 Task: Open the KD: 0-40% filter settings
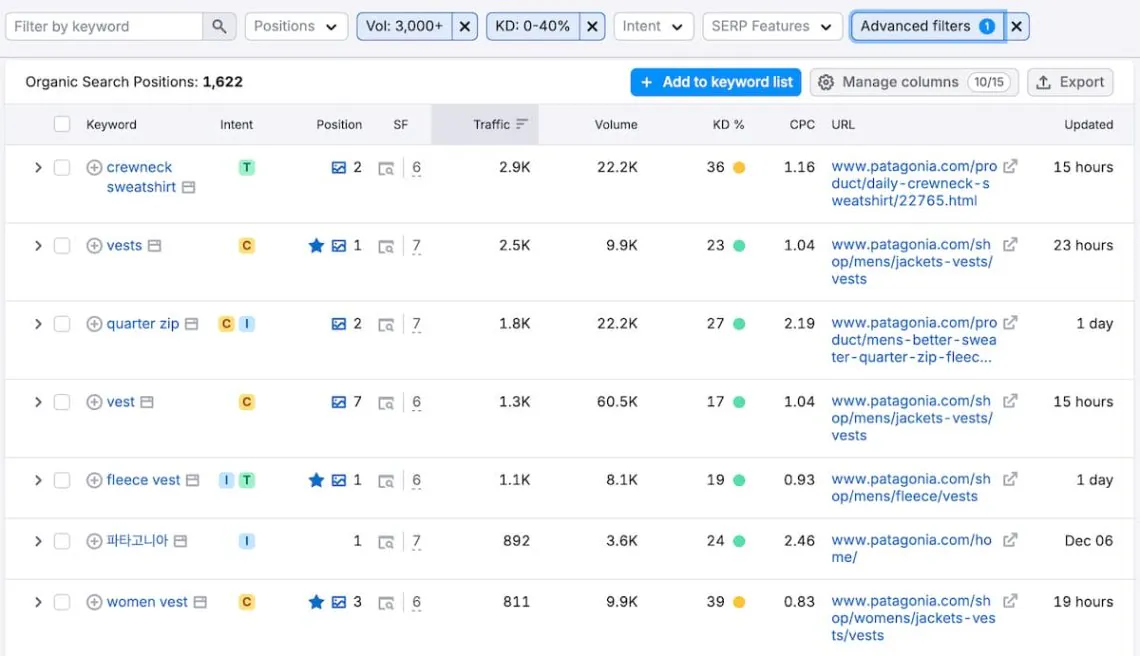click(x=533, y=26)
